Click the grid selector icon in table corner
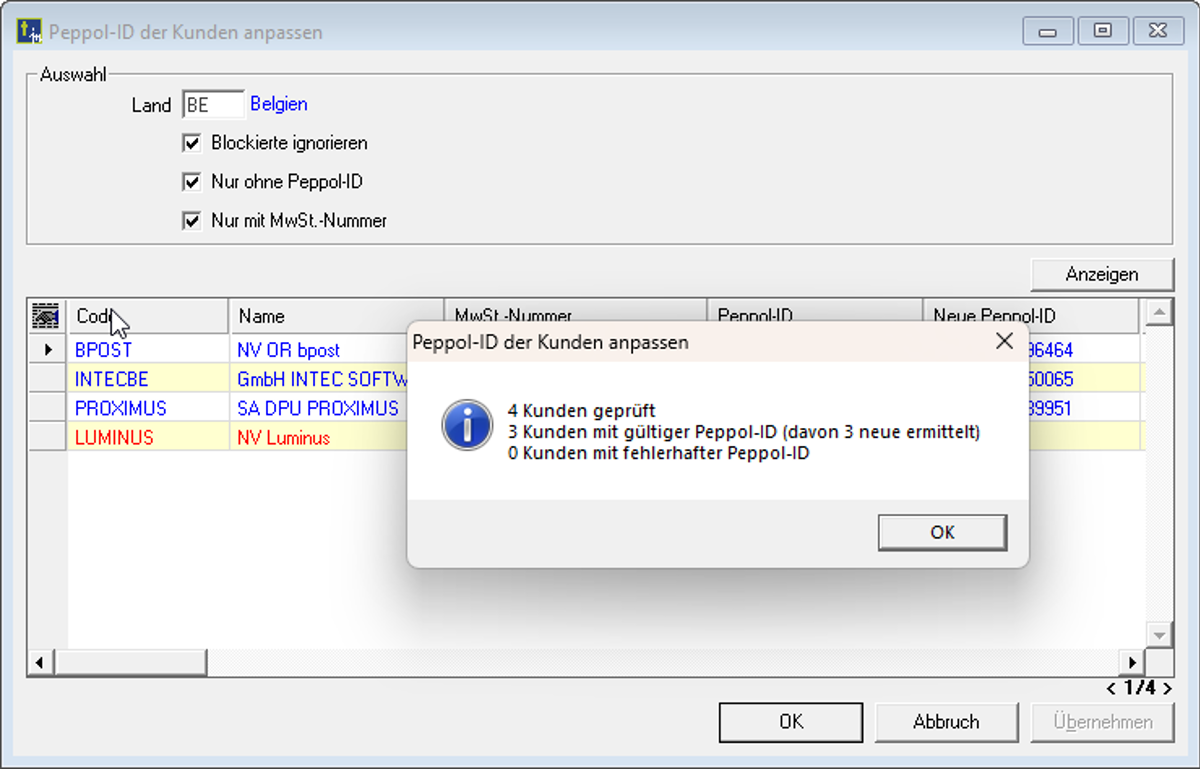This screenshot has height=769, width=1200. 46,316
